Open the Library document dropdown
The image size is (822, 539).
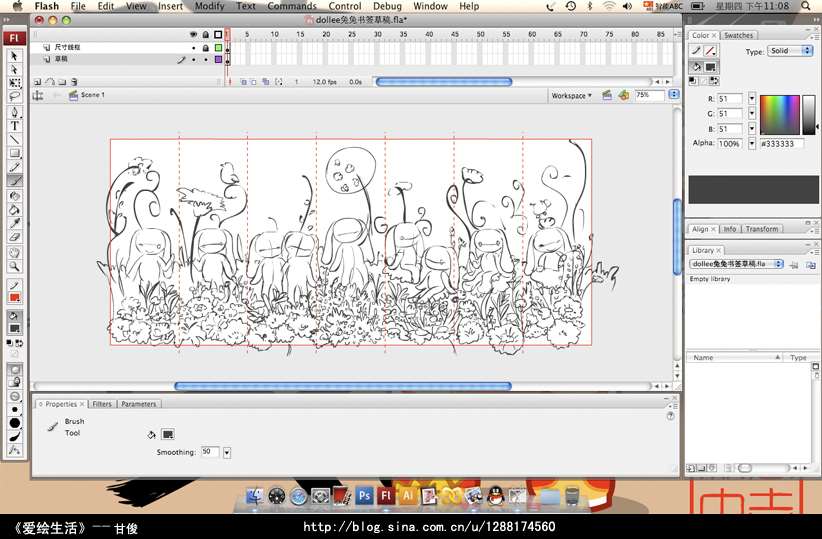(x=736, y=264)
